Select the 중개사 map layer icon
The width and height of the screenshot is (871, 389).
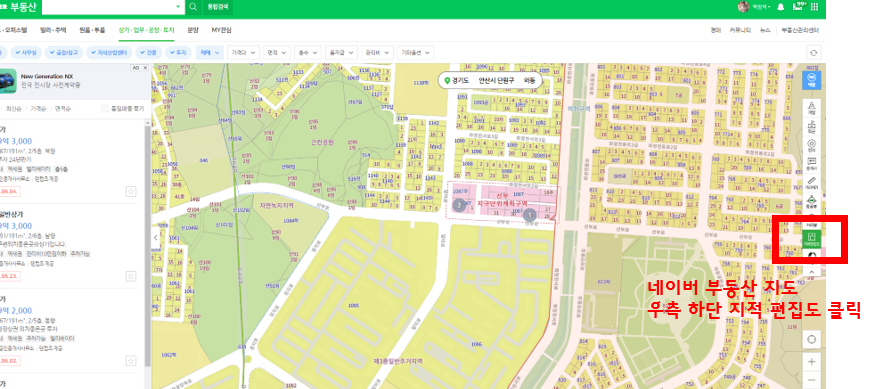coord(812,164)
